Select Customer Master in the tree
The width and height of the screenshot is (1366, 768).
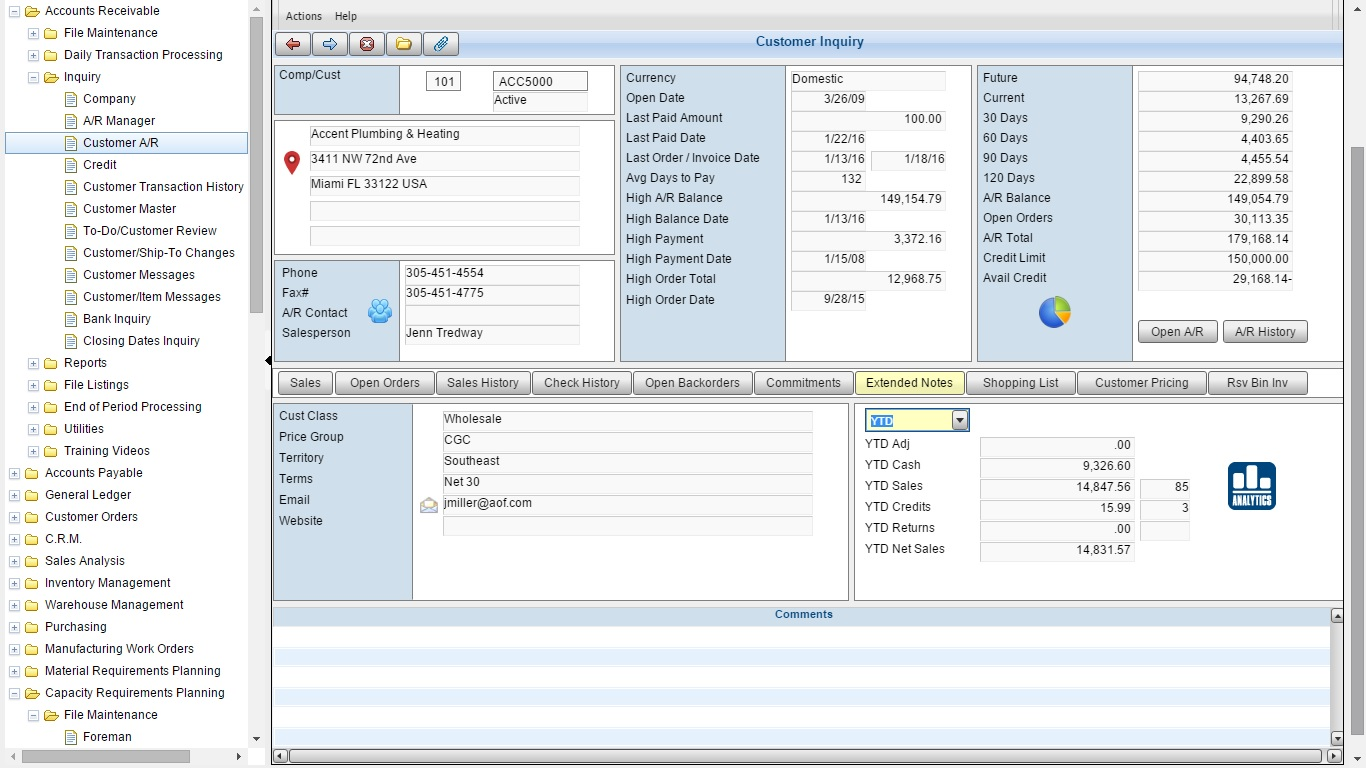point(129,209)
